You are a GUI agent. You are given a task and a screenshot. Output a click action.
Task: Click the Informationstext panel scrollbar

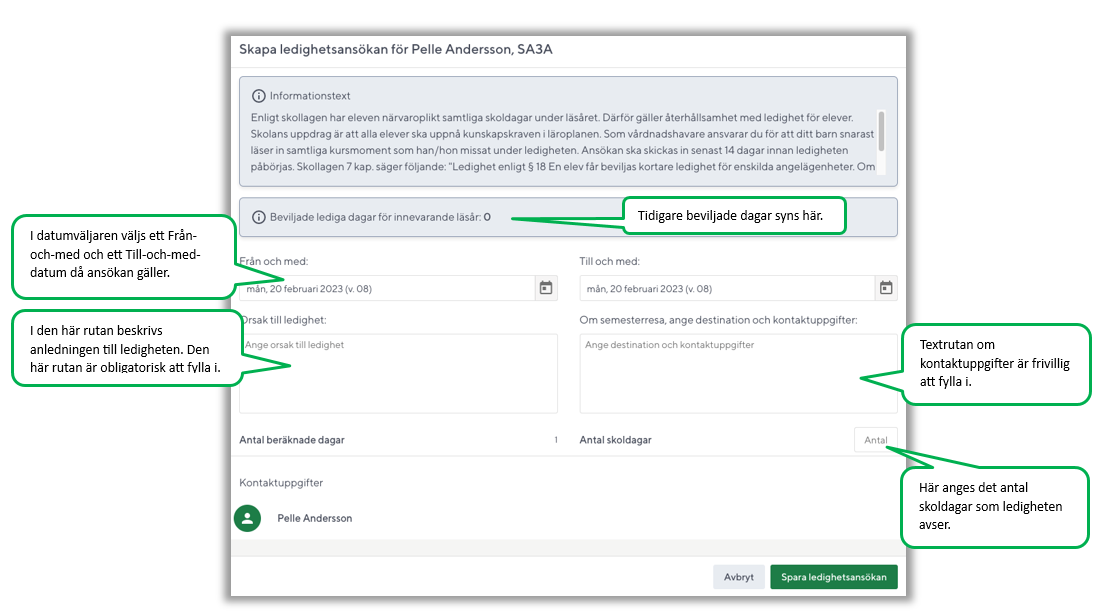[x=881, y=130]
